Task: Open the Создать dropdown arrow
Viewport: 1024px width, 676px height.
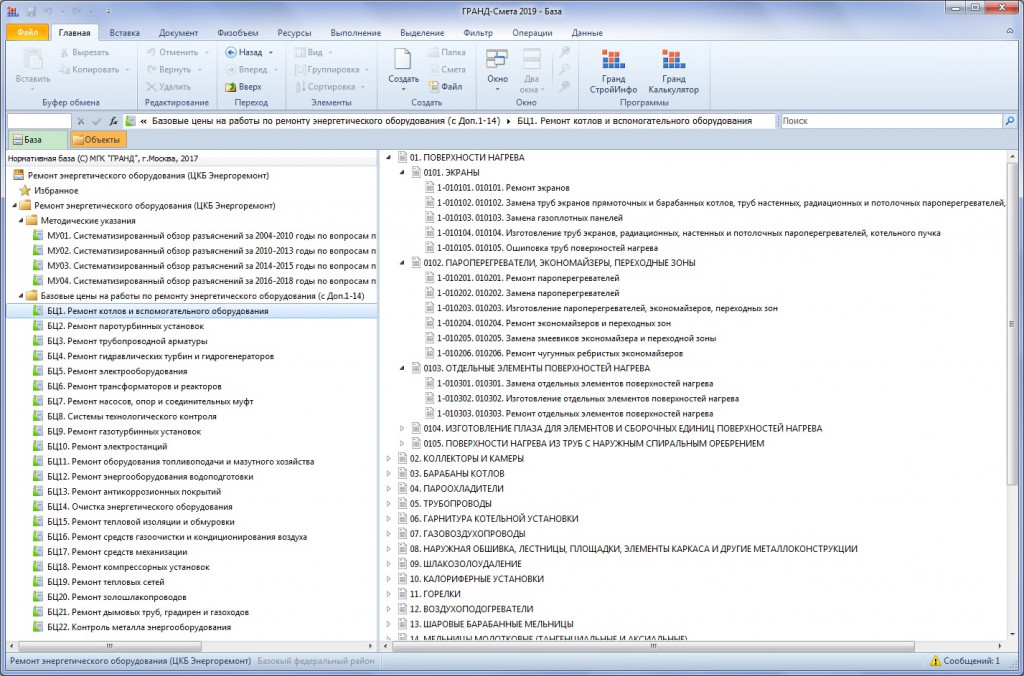Action: (403, 89)
